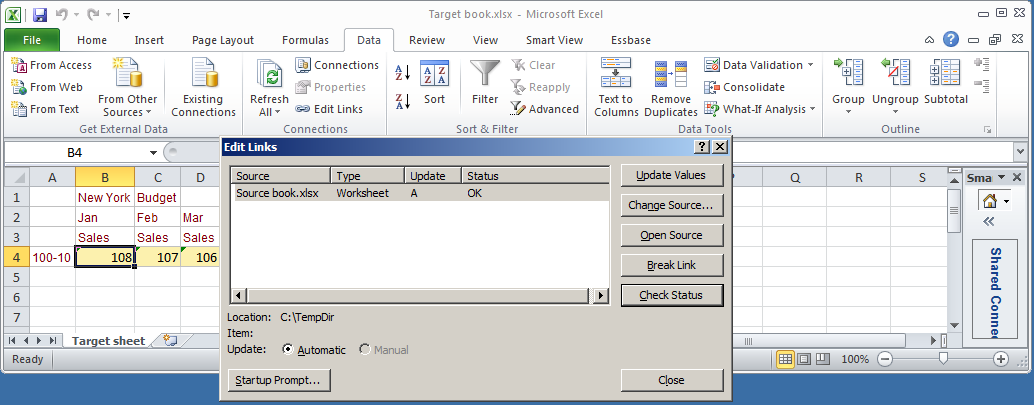Import data From Text
The height and width of the screenshot is (405, 1034).
pos(45,109)
